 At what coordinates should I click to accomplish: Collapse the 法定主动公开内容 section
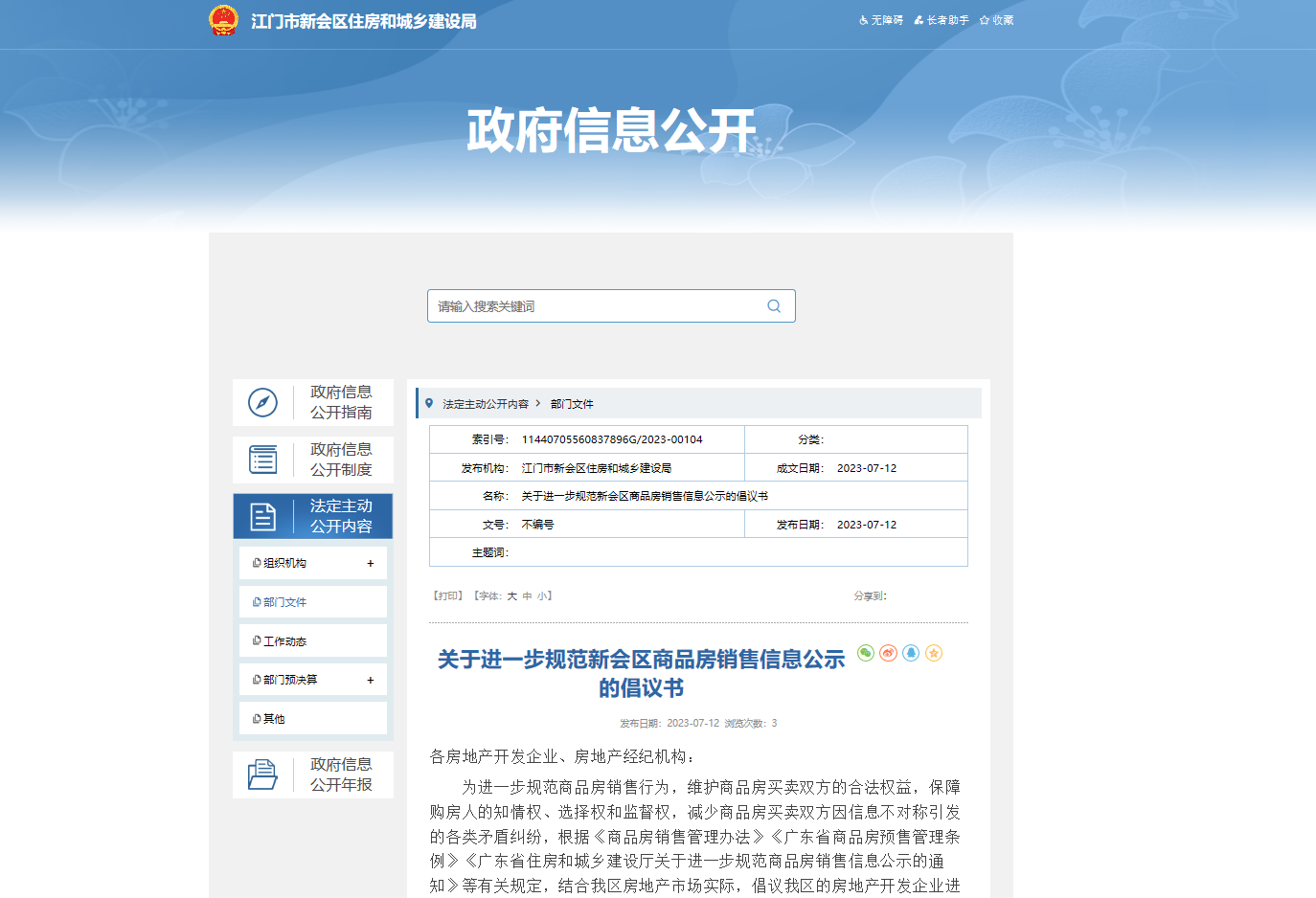[x=313, y=516]
